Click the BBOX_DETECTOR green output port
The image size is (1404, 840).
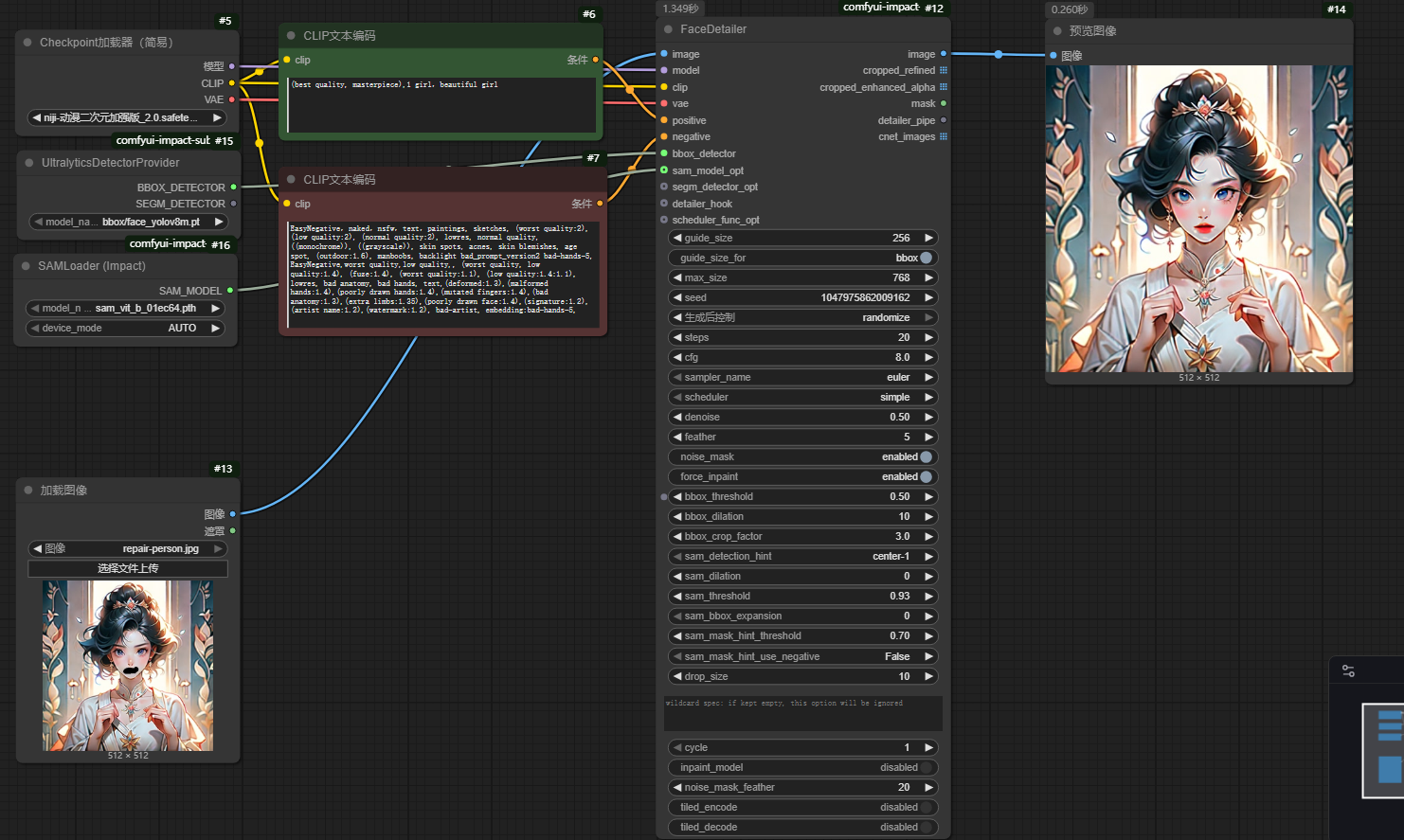pos(233,188)
